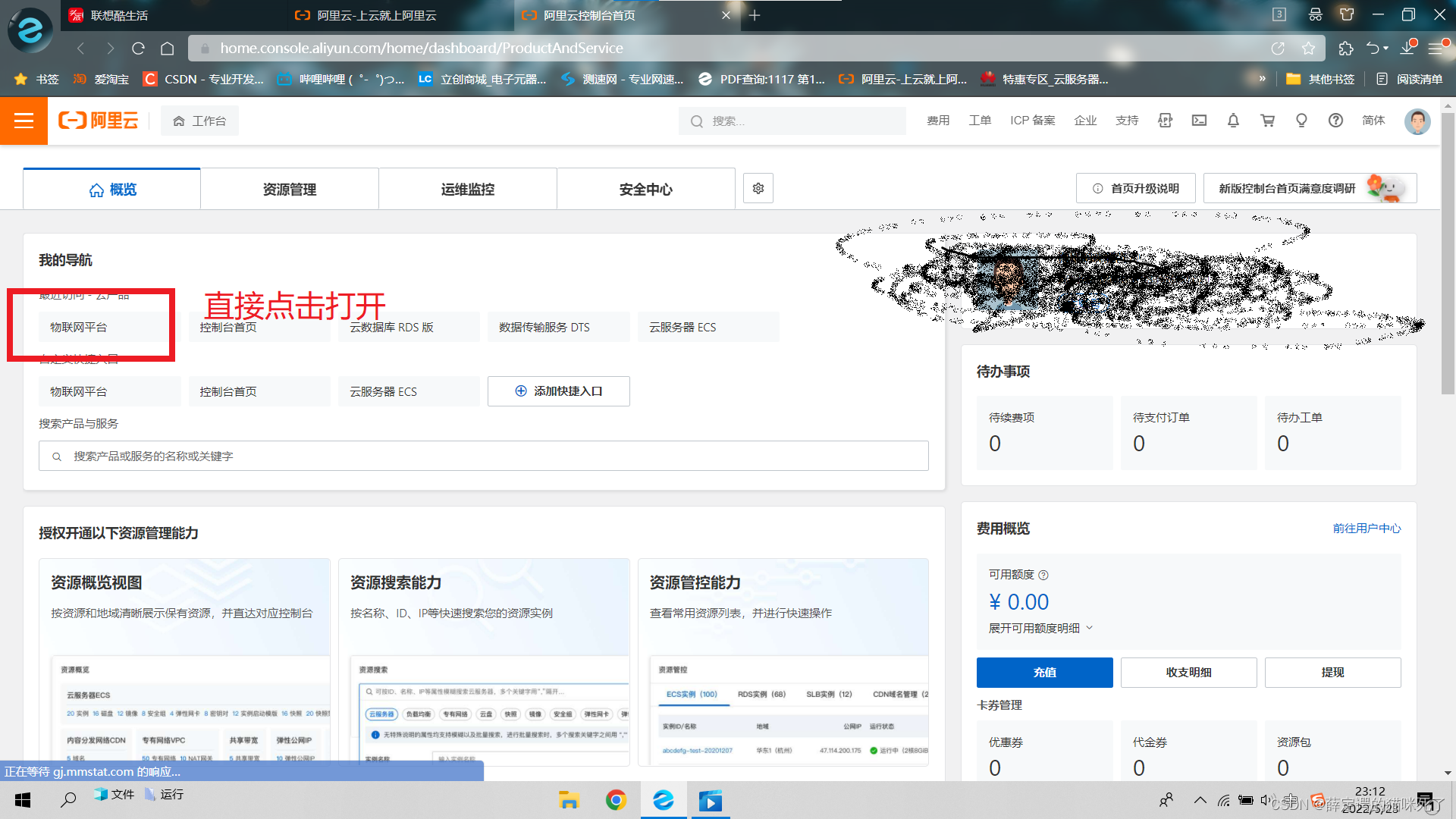Open the CSDN bookmark
The height and width of the screenshot is (819, 1456).
point(203,79)
